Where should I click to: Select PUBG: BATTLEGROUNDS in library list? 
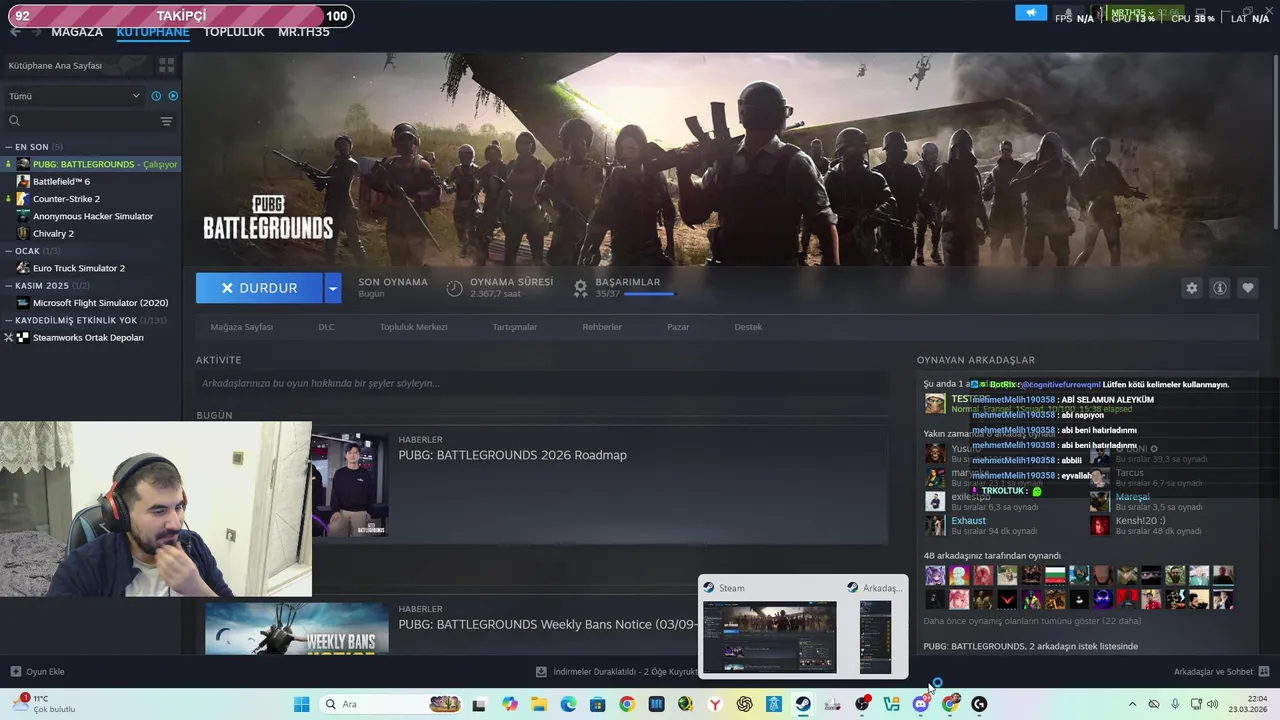click(92, 164)
